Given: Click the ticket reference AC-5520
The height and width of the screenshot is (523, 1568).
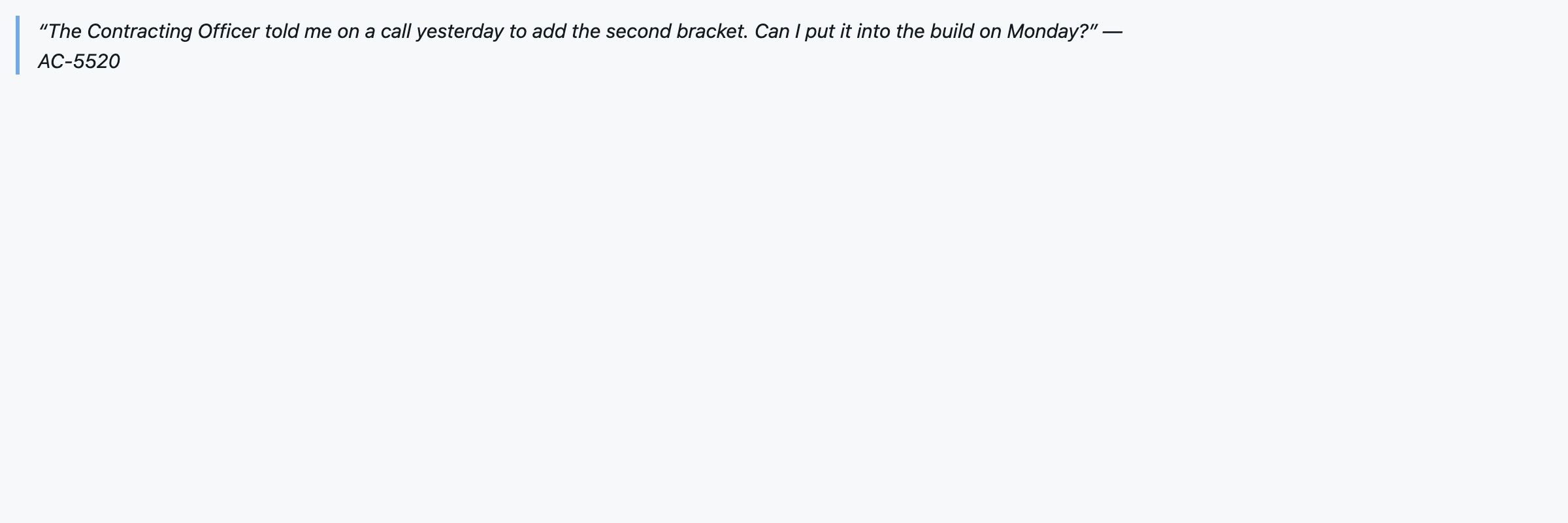Looking at the screenshot, I should [79, 61].
